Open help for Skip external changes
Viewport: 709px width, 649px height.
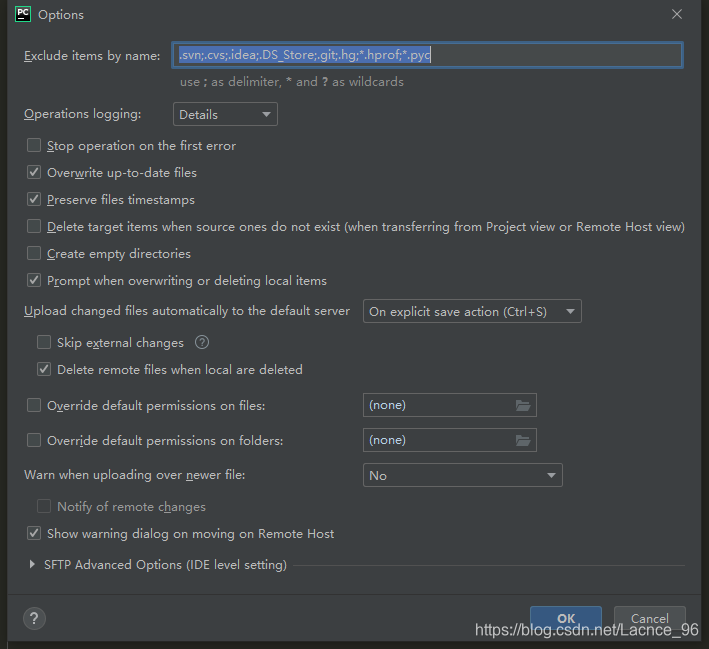pyautogui.click(x=202, y=342)
